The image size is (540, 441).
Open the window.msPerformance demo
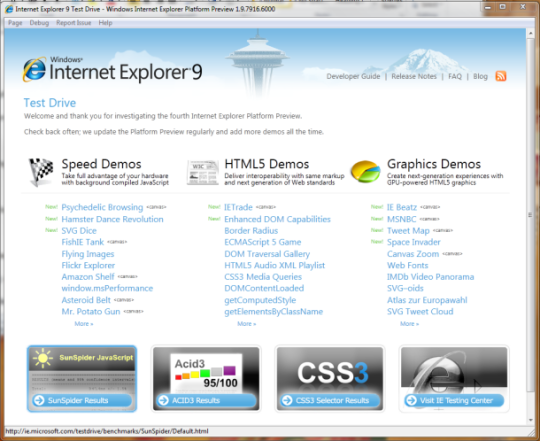point(107,288)
